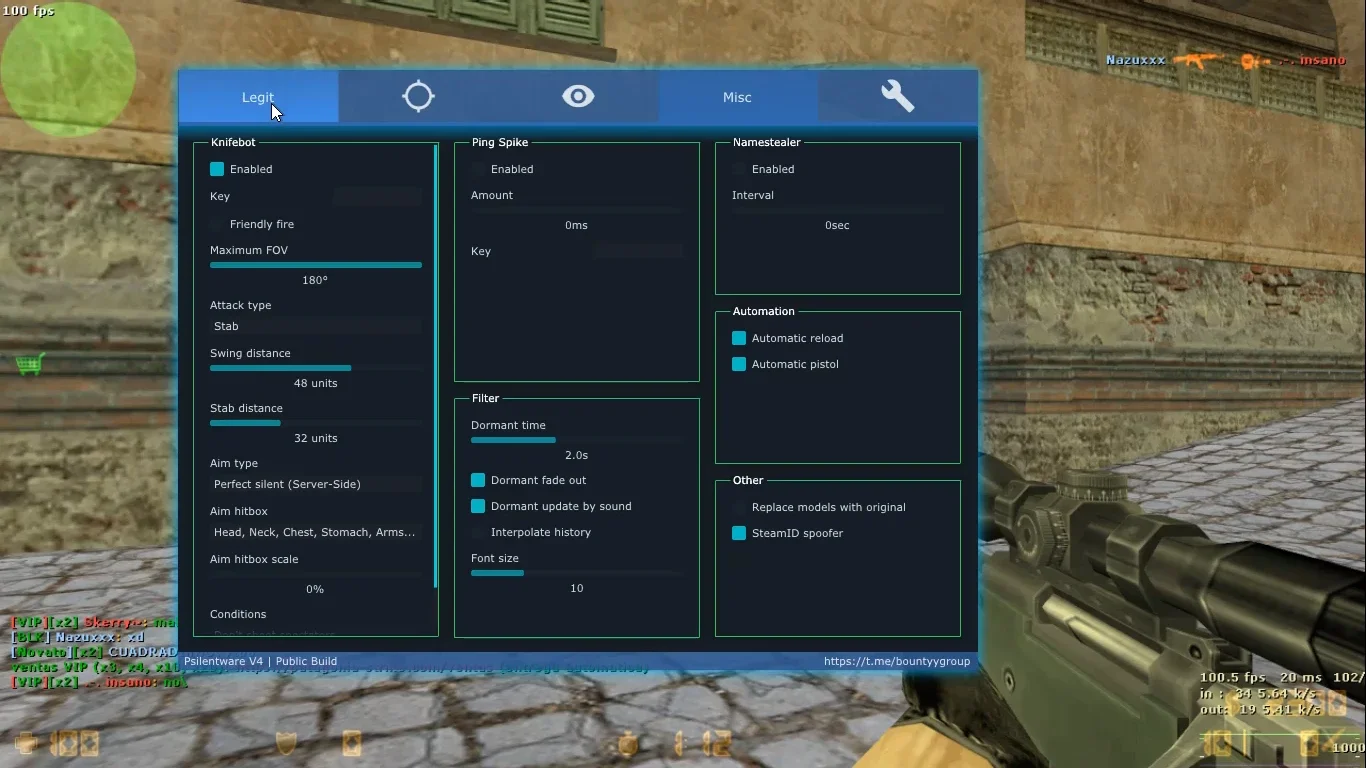Toggle Automatic reload checkbox

[x=739, y=338]
